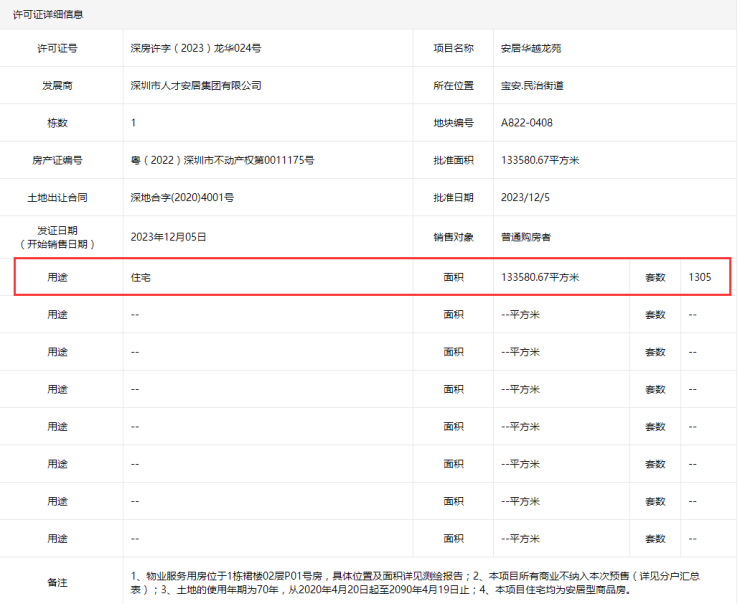Click the location value 宝安.民治街道
Screen dimensions: 740x604
(532, 86)
